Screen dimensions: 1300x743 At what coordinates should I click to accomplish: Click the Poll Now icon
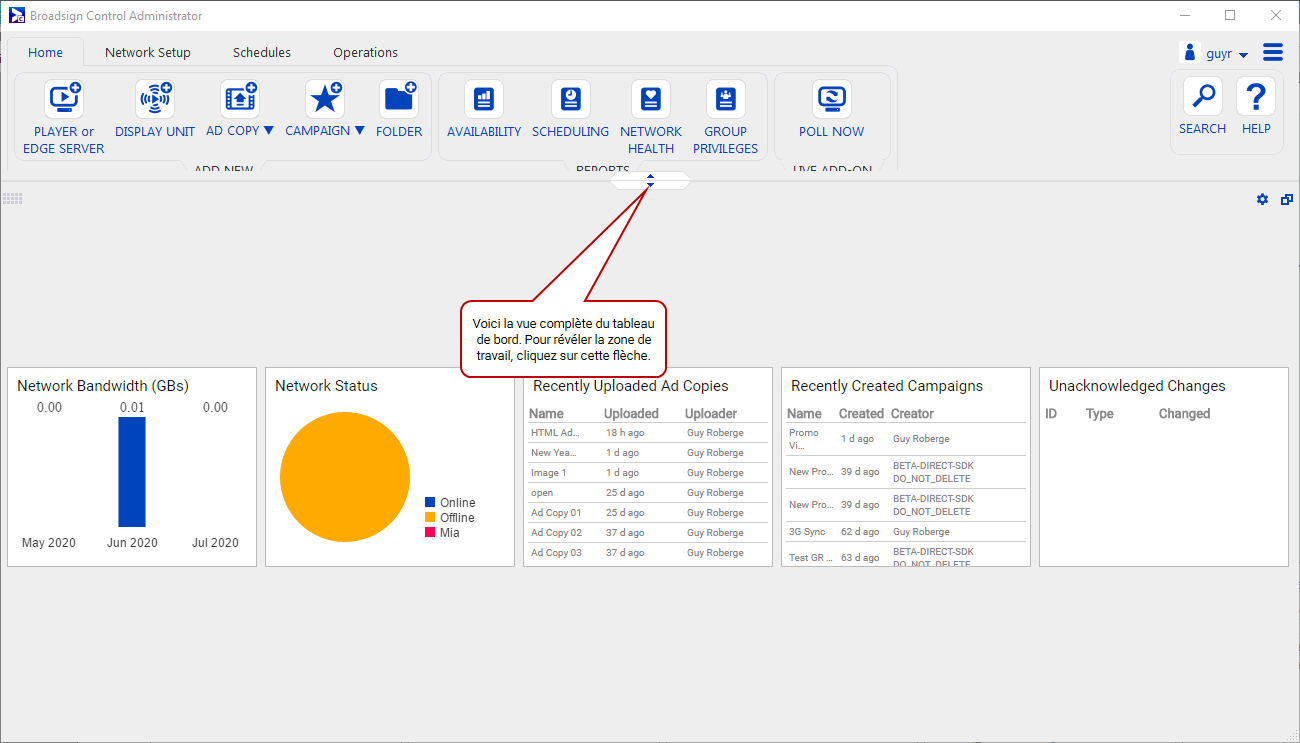click(831, 99)
